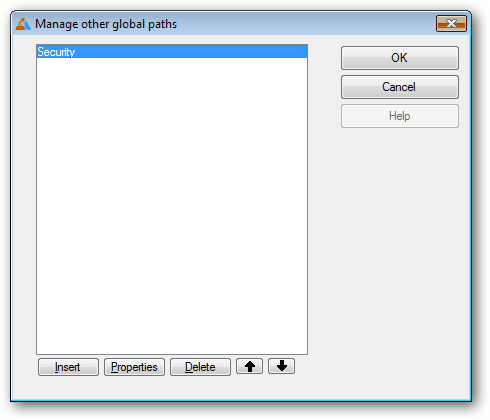Delete the selected Security path

(x=200, y=367)
